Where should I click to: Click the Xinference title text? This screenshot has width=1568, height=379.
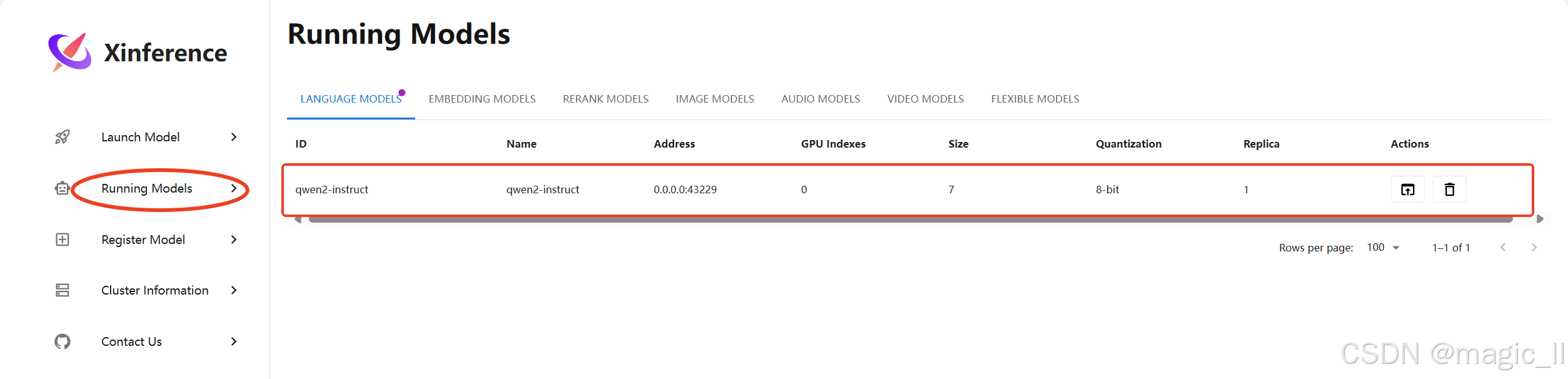pyautogui.click(x=165, y=53)
